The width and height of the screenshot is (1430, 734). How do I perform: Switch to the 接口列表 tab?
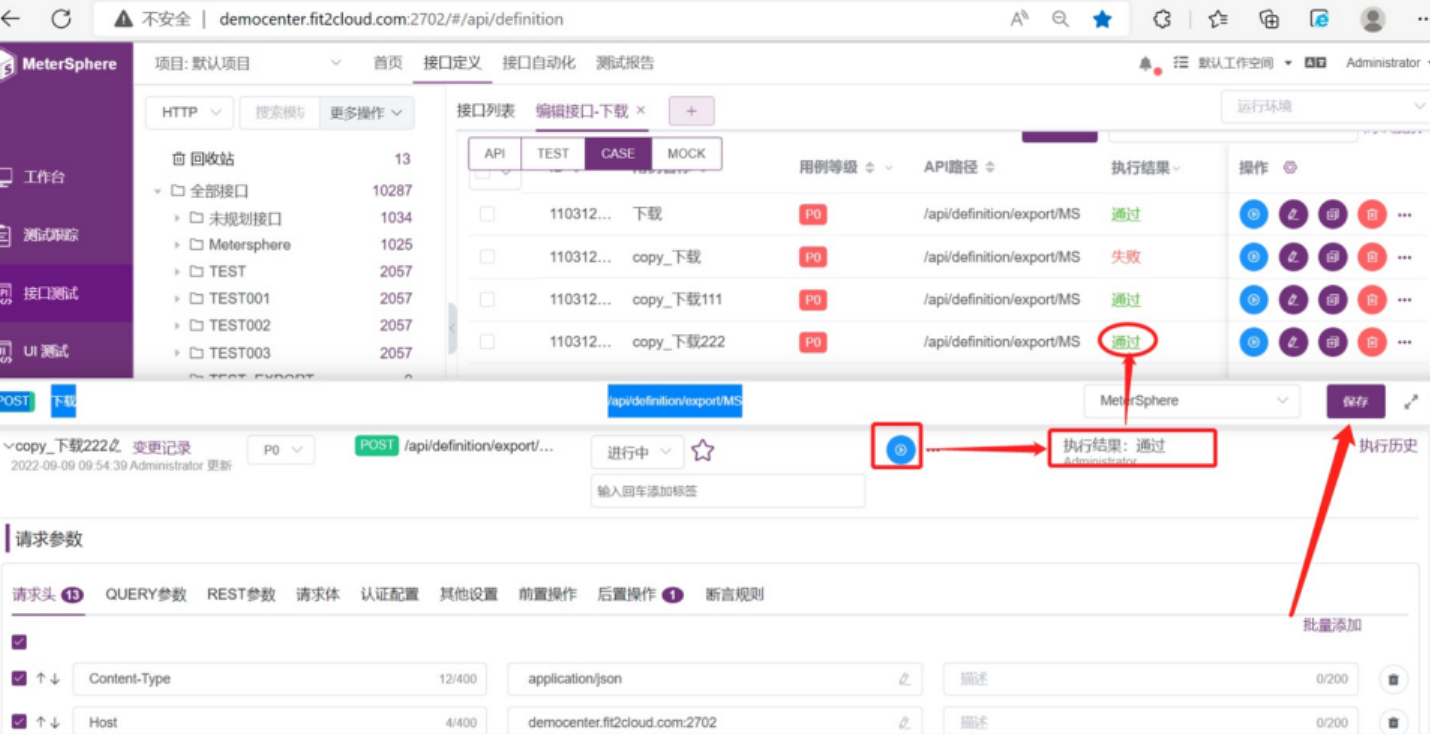pyautogui.click(x=486, y=111)
